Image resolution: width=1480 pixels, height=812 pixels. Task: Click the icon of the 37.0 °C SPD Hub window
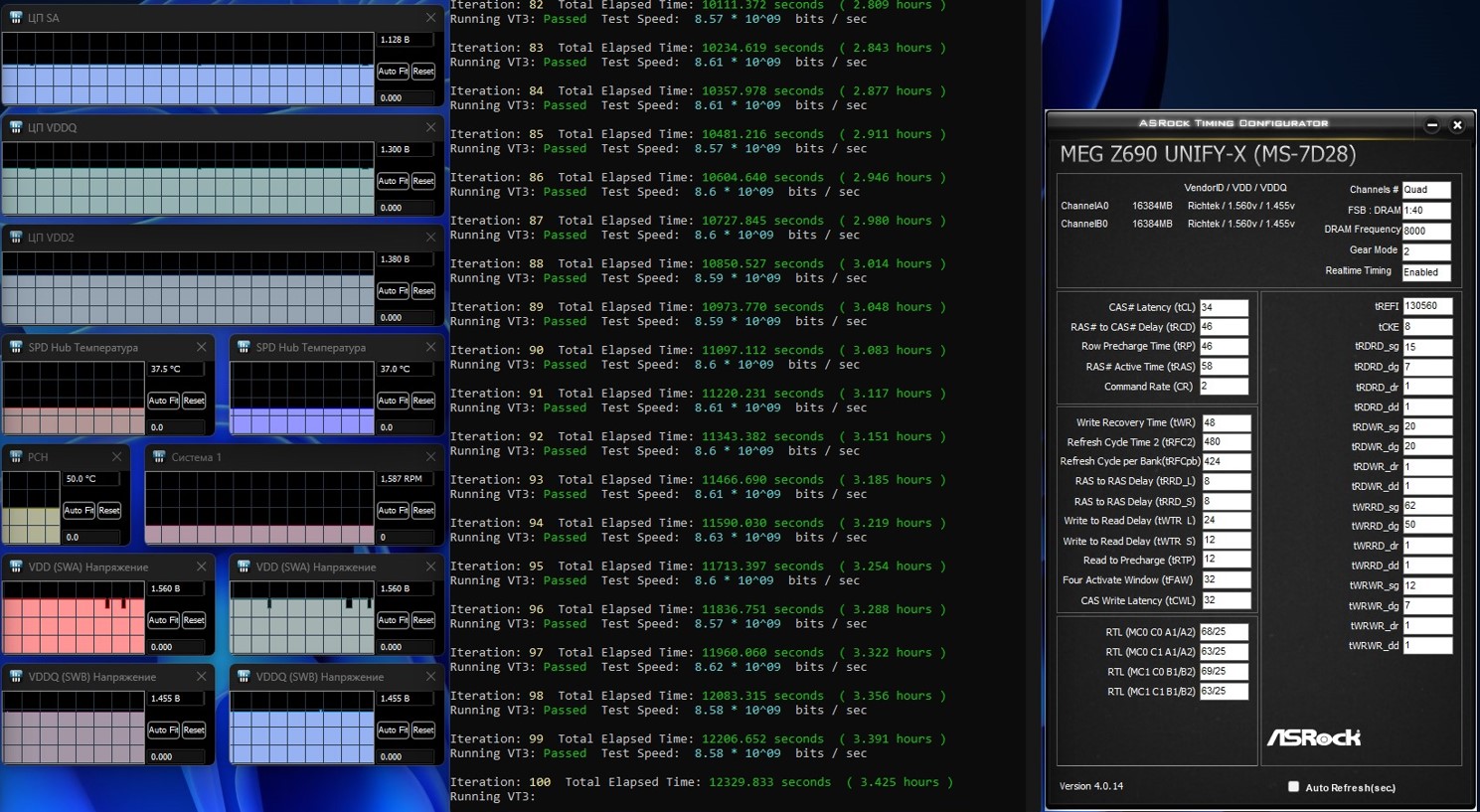click(x=244, y=347)
